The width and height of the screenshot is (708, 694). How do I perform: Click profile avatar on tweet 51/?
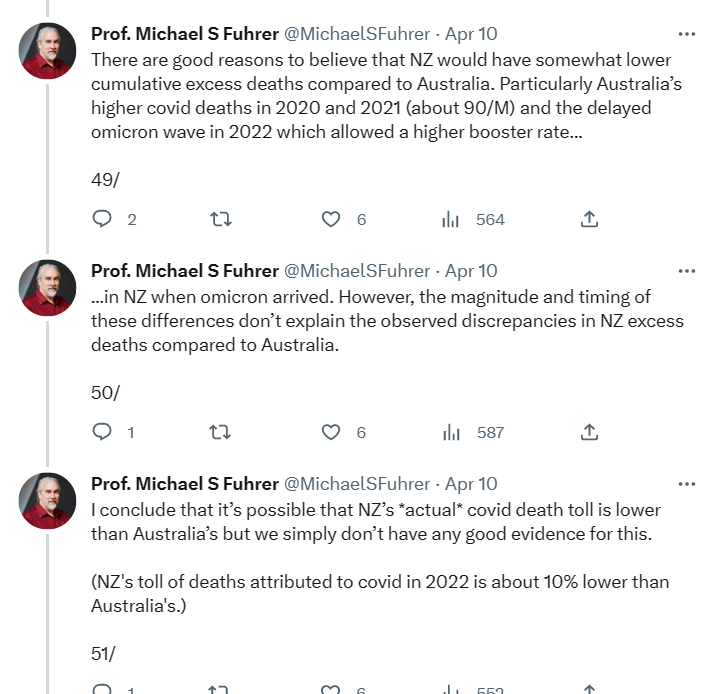[x=47, y=500]
